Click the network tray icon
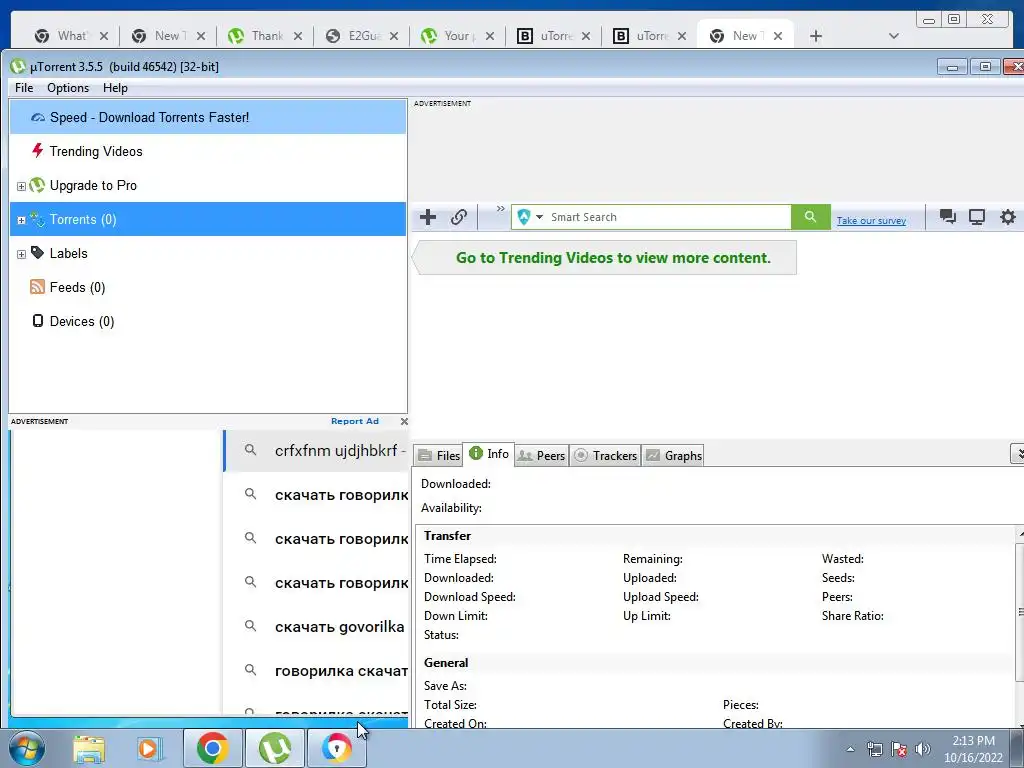Viewport: 1024px width, 768px height. [874, 749]
